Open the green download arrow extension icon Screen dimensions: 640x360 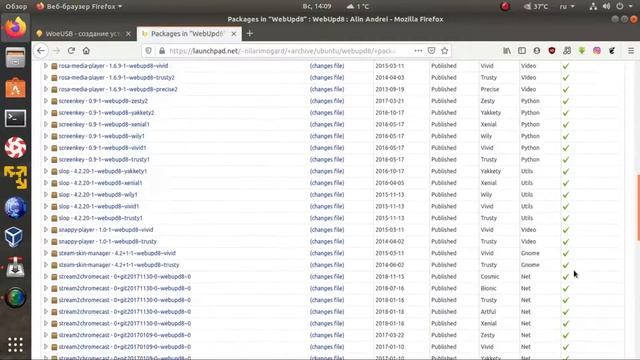tap(582, 51)
